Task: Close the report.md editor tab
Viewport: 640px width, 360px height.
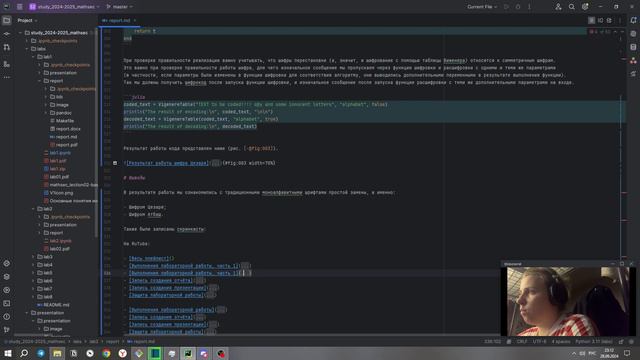Action: 135,20
